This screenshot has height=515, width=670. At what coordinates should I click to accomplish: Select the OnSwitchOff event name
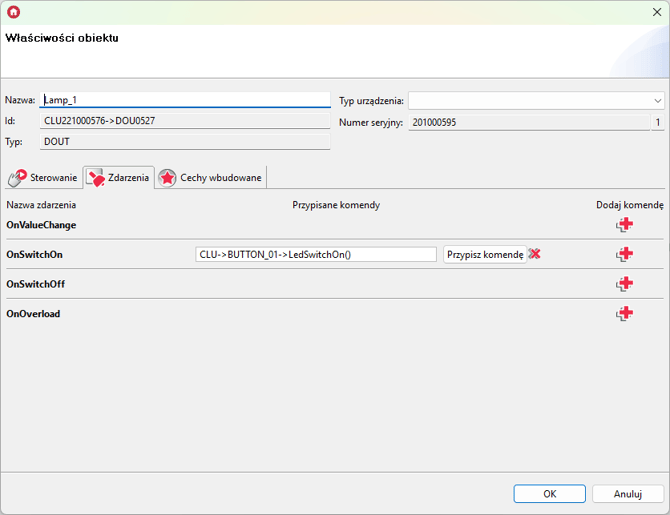35,284
